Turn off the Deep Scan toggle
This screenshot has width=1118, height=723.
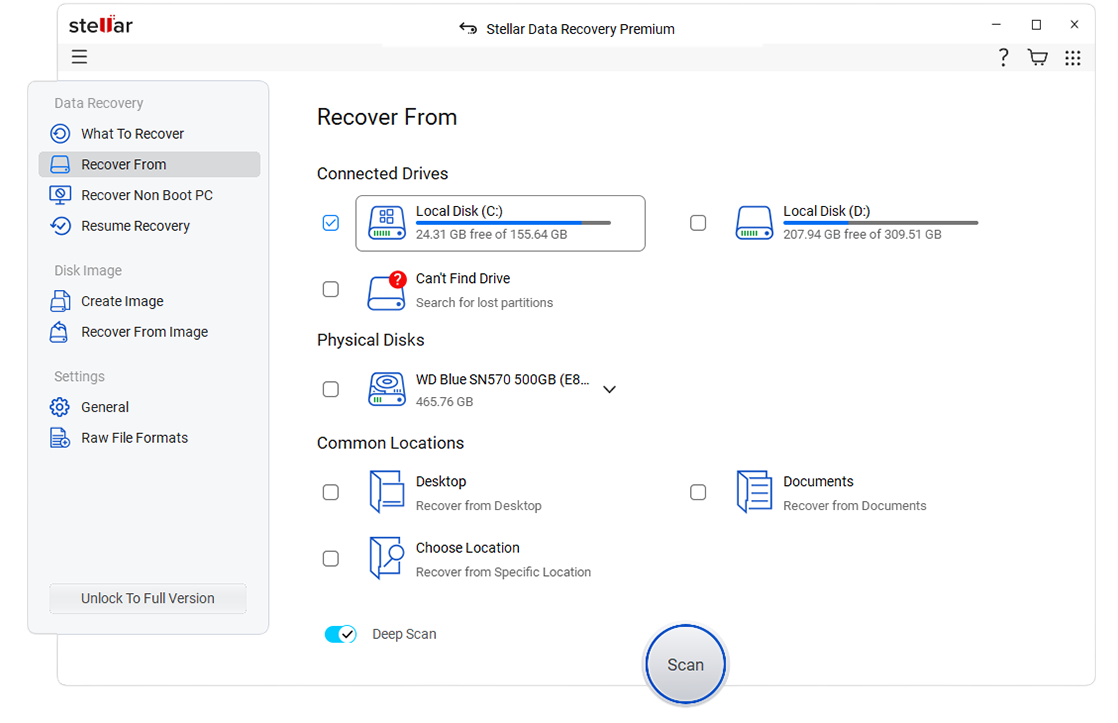(x=340, y=634)
